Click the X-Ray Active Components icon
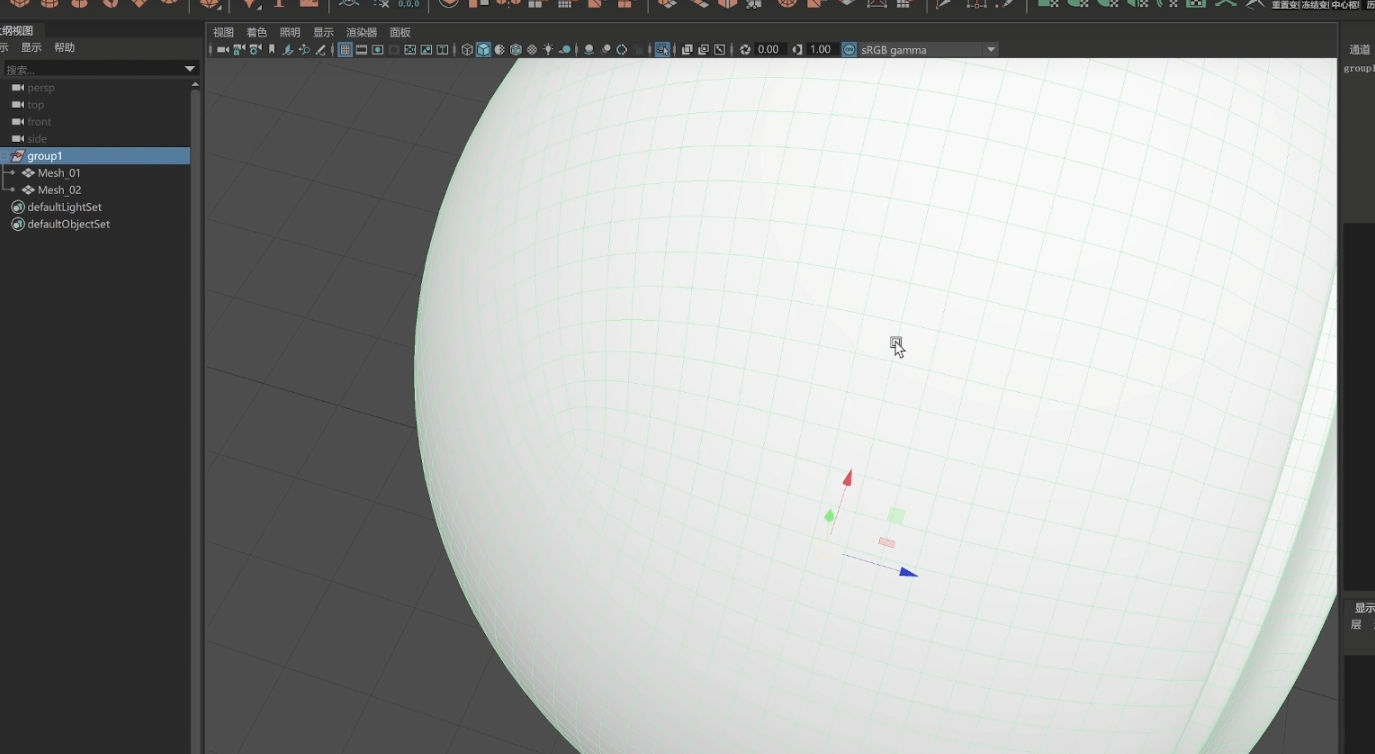The height and width of the screenshot is (754, 1375). pos(703,49)
